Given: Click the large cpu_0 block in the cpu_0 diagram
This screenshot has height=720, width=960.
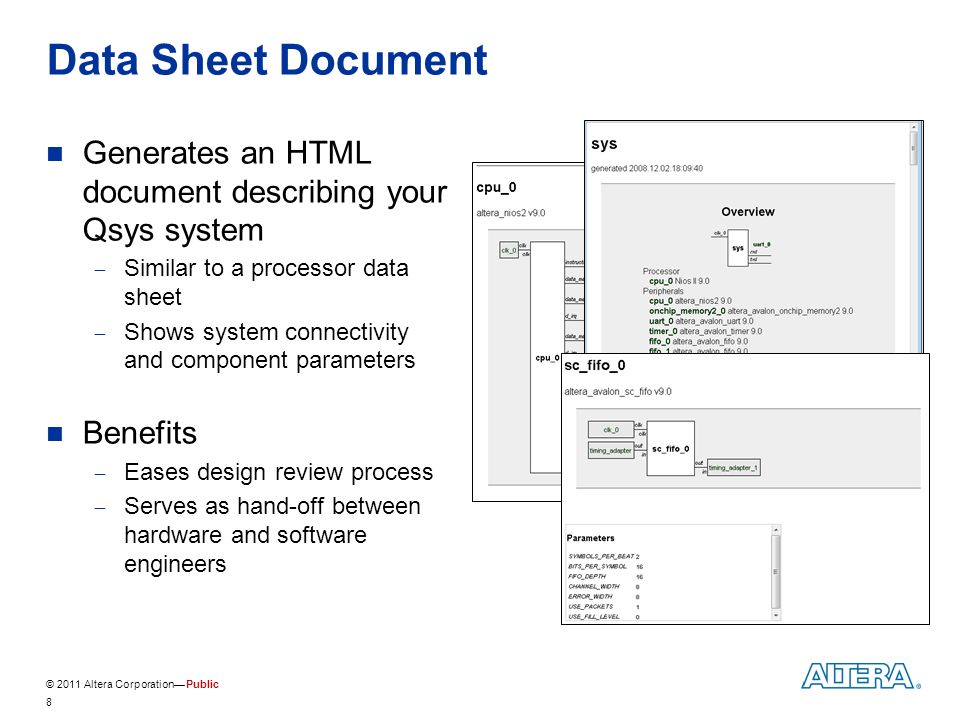Looking at the screenshot, I should 547,358.
